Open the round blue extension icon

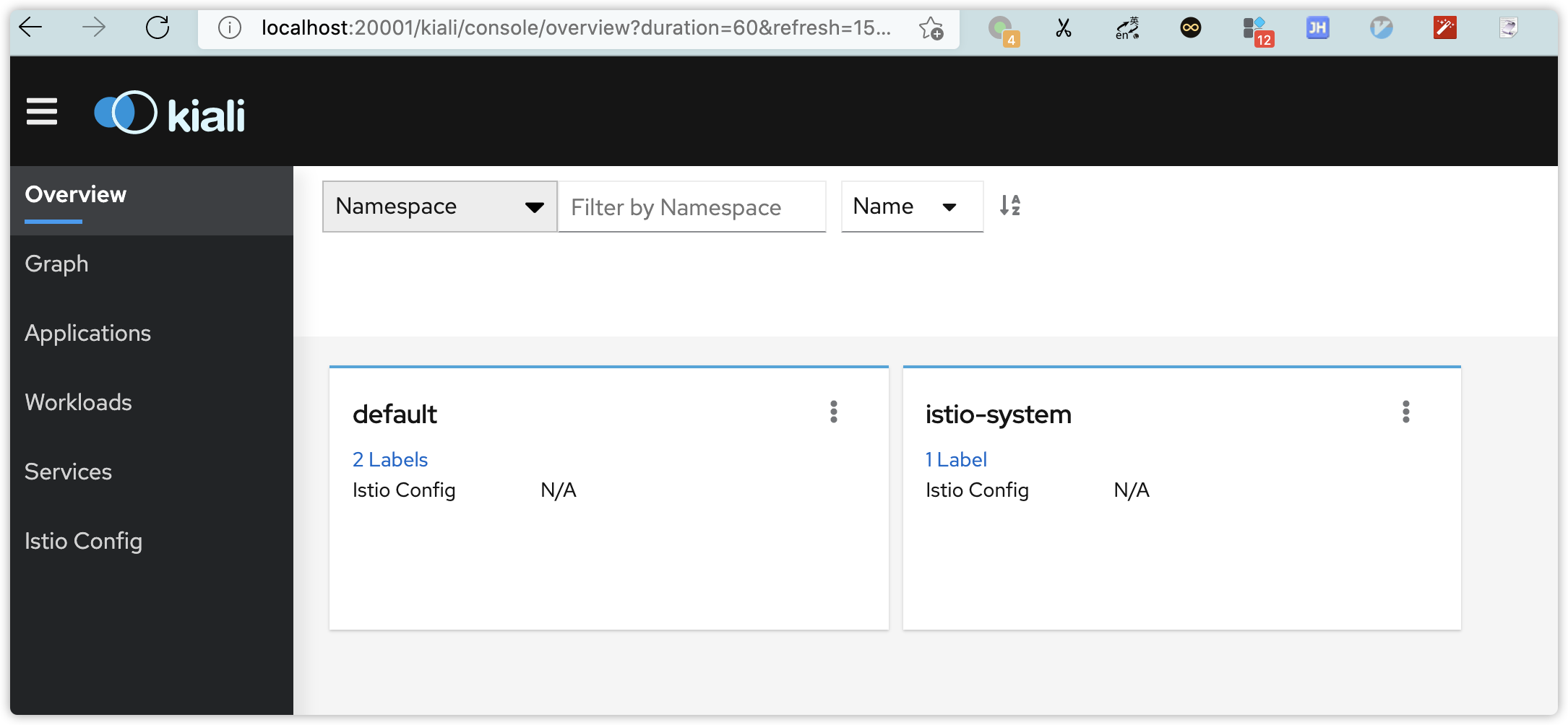click(1382, 28)
